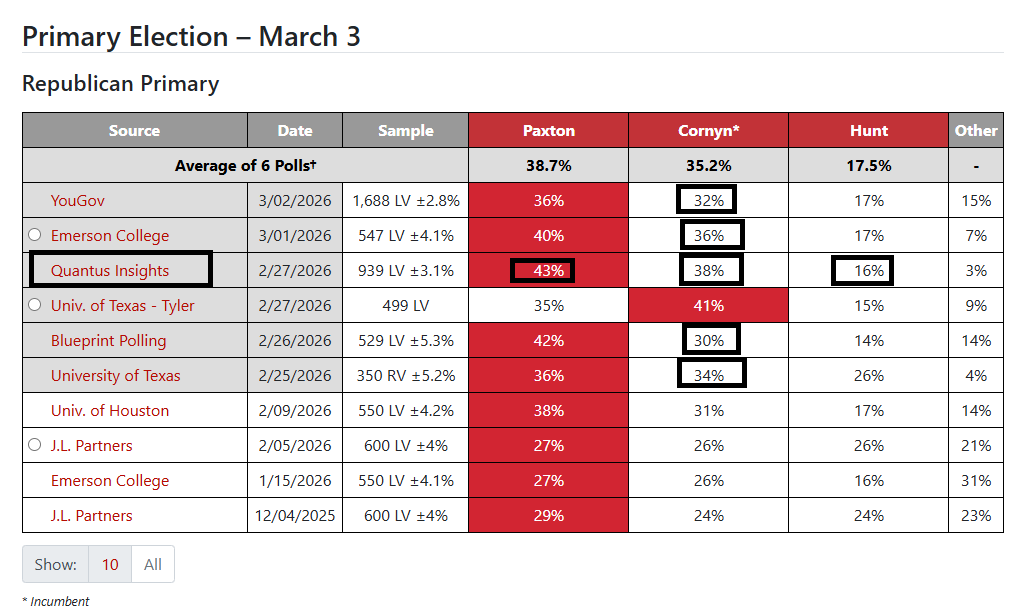Show 10 polls with the 10 button
Screen dimensions: 1009x616
click(x=110, y=565)
